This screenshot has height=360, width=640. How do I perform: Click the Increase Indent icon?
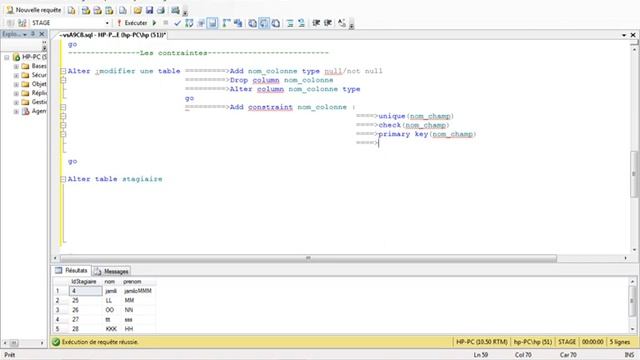click(x=328, y=23)
